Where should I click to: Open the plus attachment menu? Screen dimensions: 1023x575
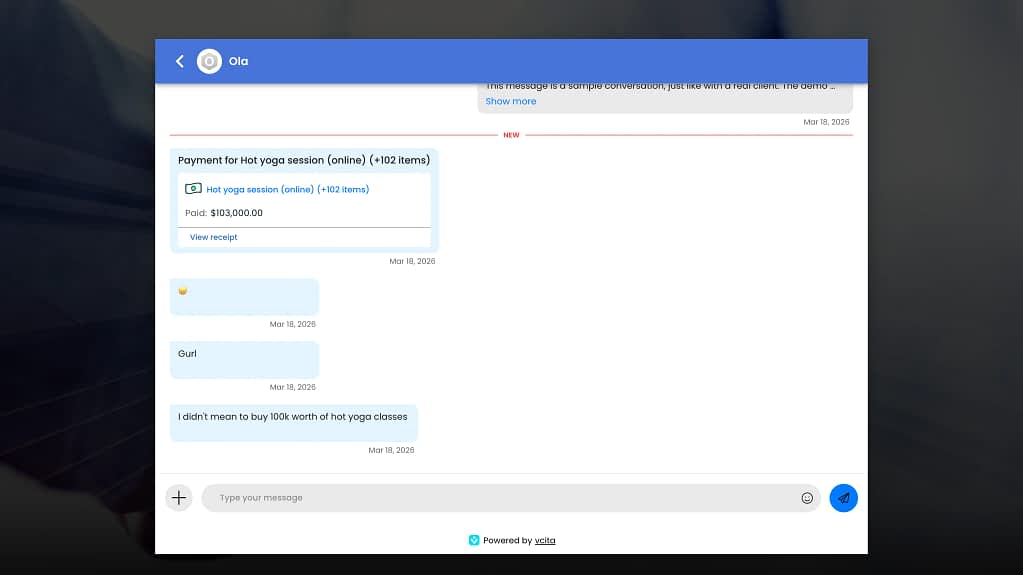179,498
